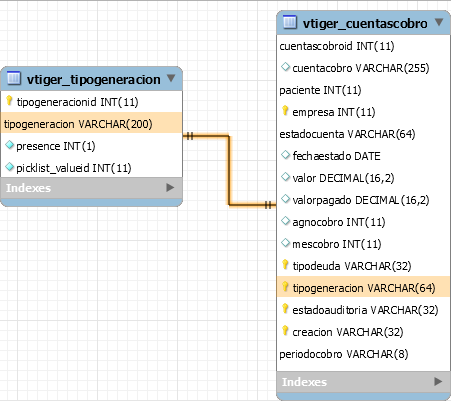
Task: Click the key icon beside empresa
Action: [285, 110]
